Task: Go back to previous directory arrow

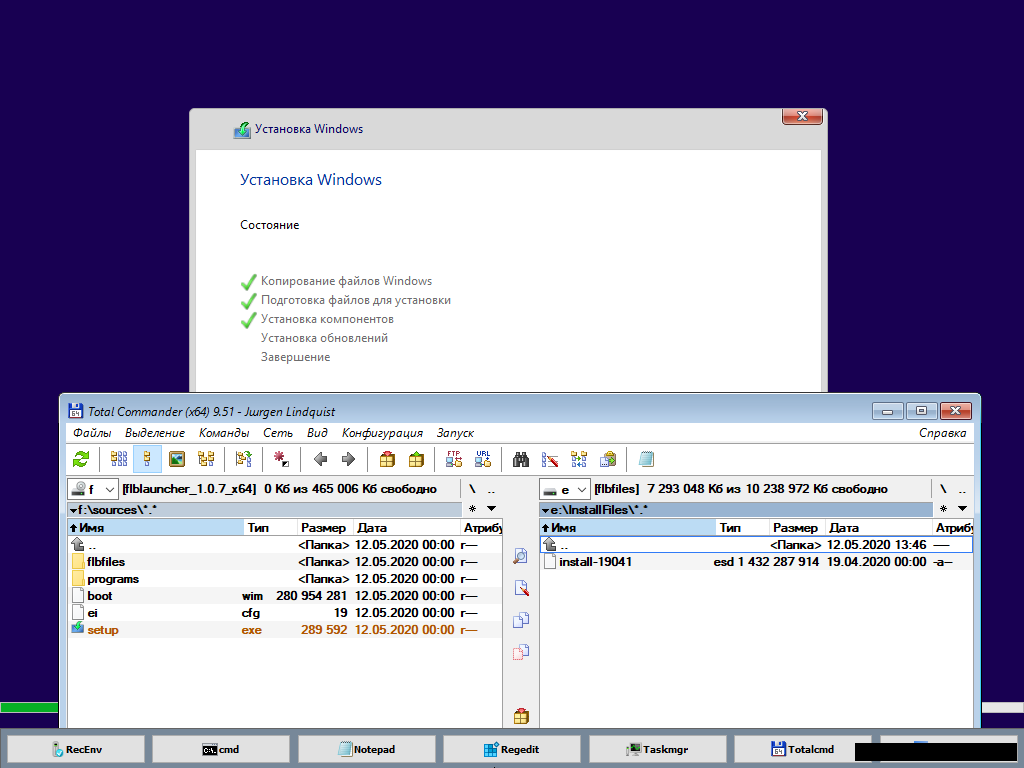Action: click(x=320, y=459)
